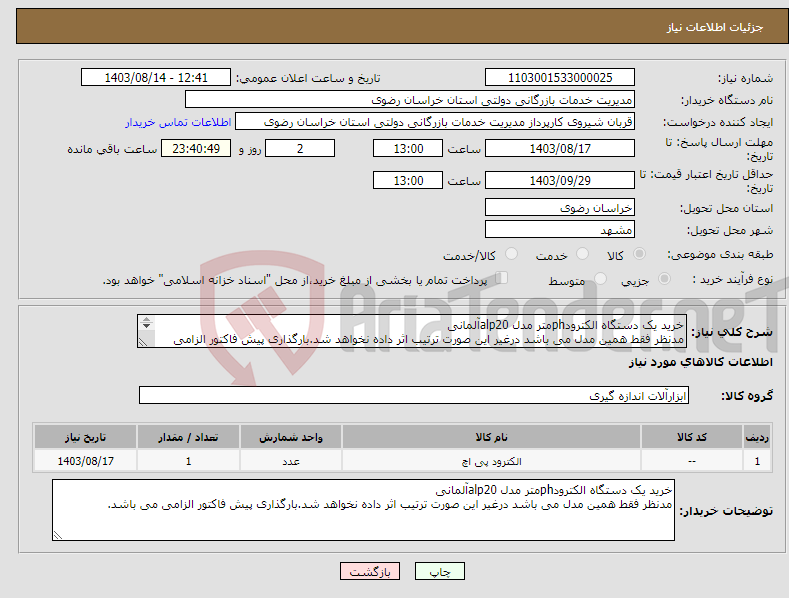Click the price validity 13:00 time field
Viewport: 789px width, 598px height.
[408, 180]
